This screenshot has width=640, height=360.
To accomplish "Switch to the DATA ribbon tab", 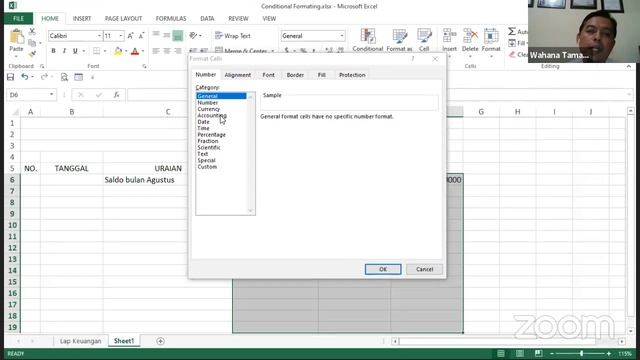I will point(207,19).
